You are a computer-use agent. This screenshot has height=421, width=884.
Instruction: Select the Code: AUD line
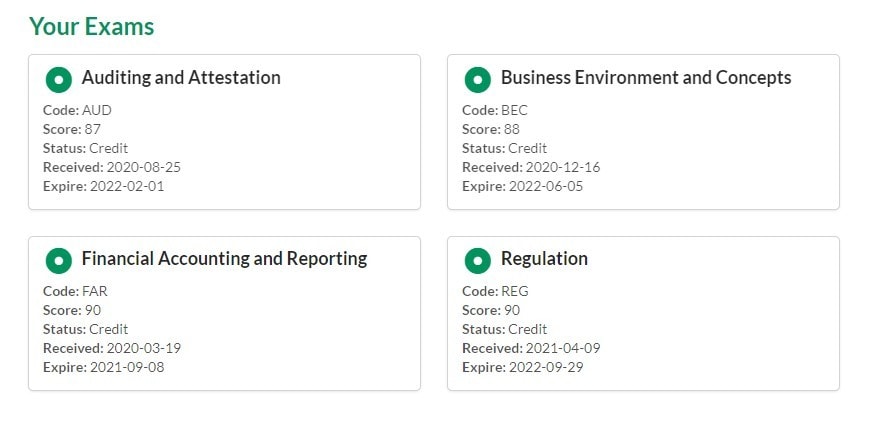(77, 110)
